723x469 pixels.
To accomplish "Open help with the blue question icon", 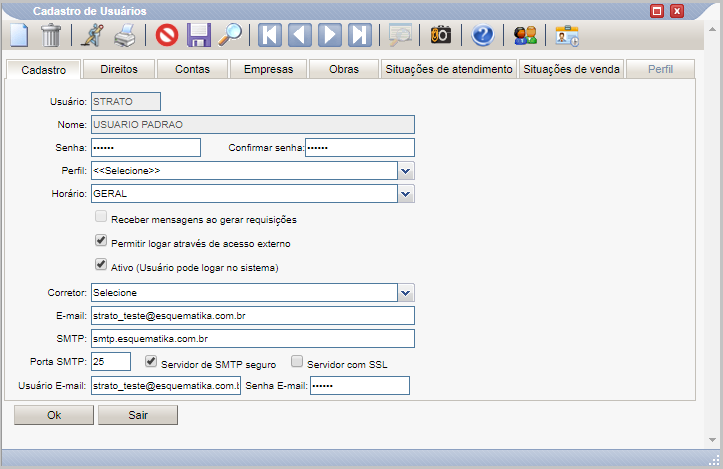I will (x=483, y=35).
